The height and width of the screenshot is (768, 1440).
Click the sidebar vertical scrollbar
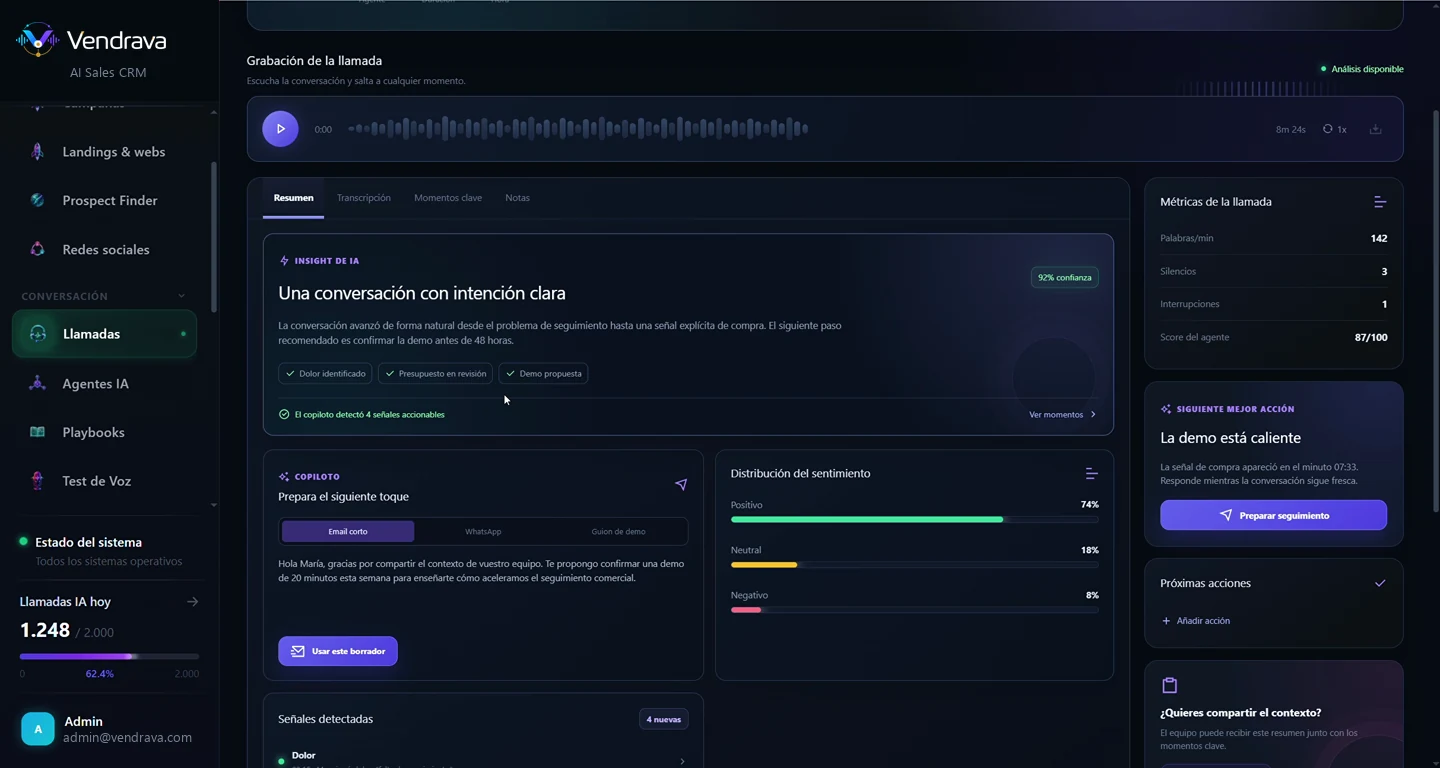(212, 238)
